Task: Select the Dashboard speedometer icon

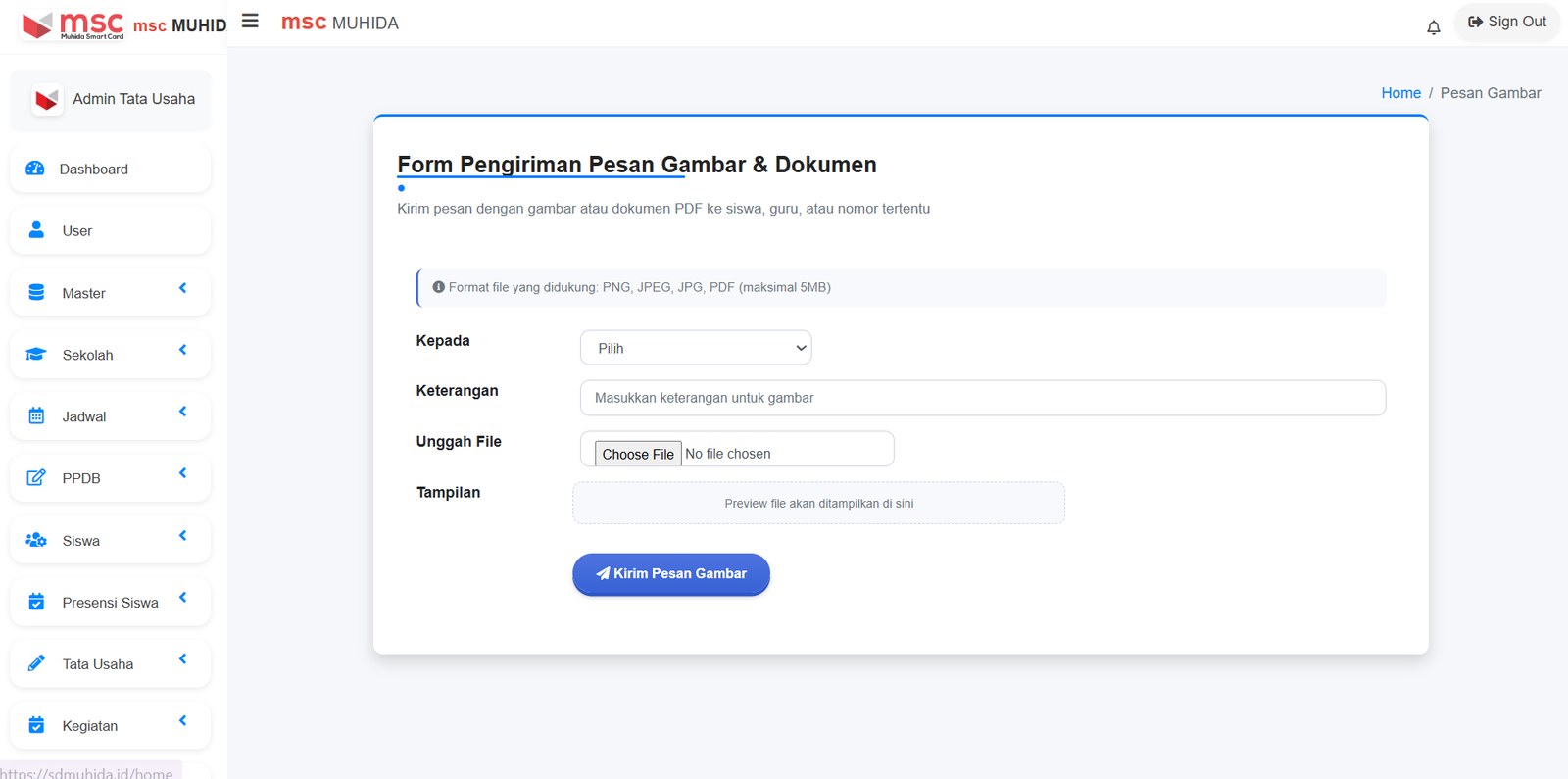Action: (x=35, y=168)
